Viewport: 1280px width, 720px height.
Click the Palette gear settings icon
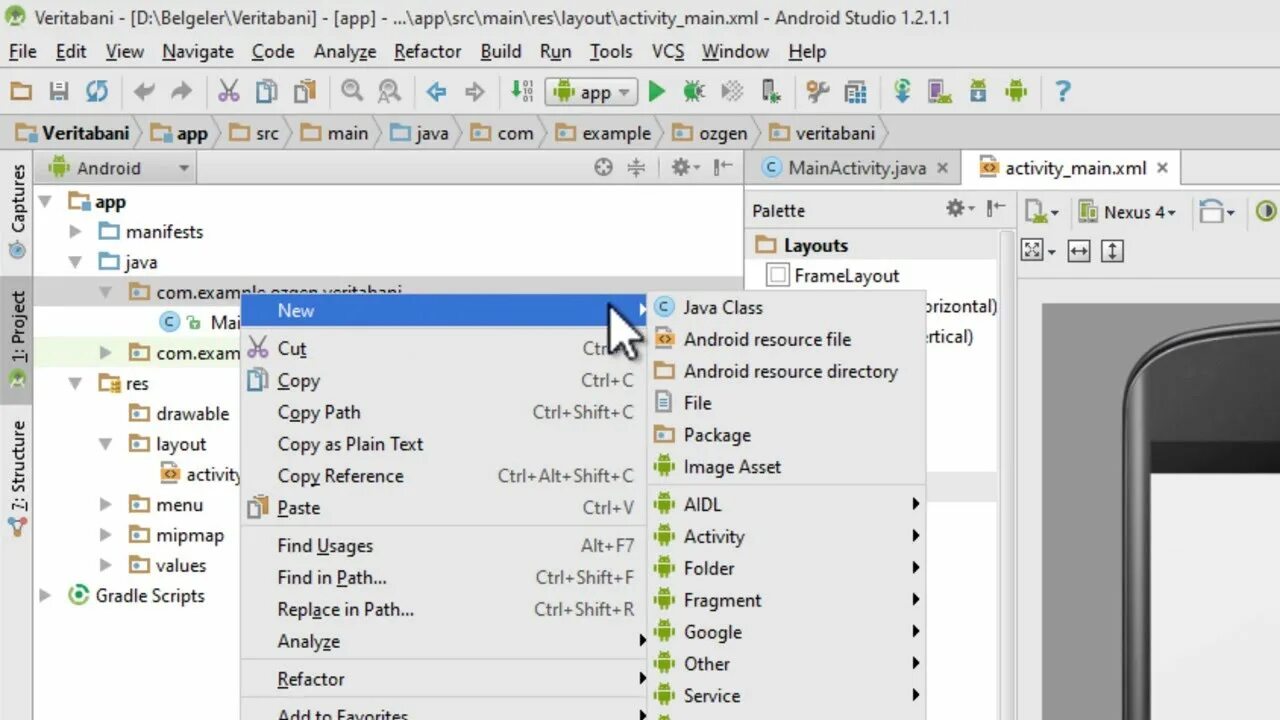tap(953, 209)
